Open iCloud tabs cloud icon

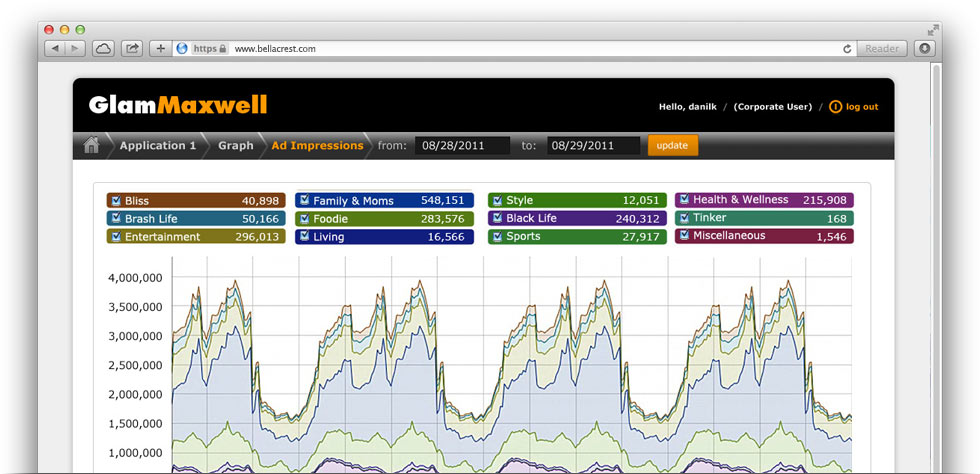coord(102,48)
